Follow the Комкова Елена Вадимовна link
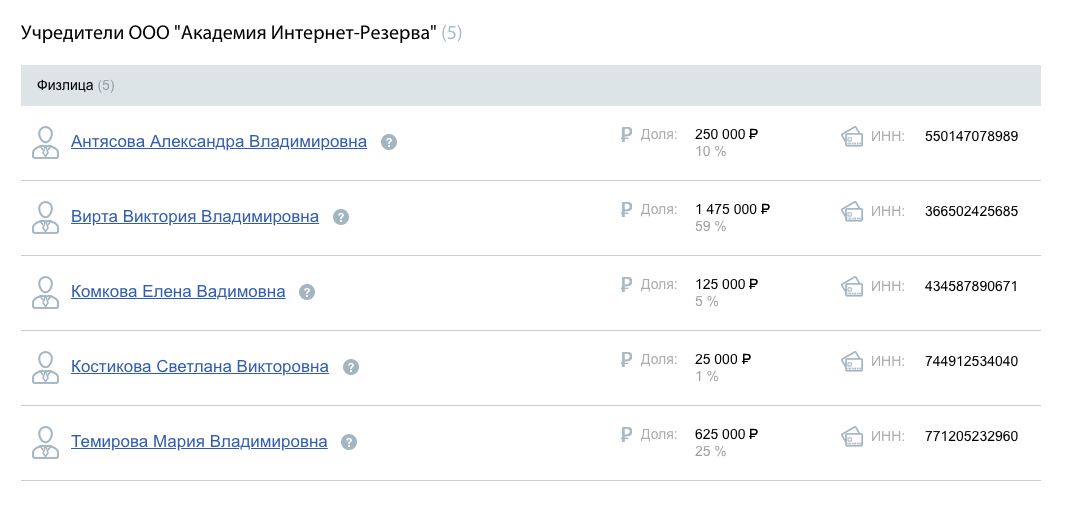Viewport: 1088px width, 508px height. (178, 292)
